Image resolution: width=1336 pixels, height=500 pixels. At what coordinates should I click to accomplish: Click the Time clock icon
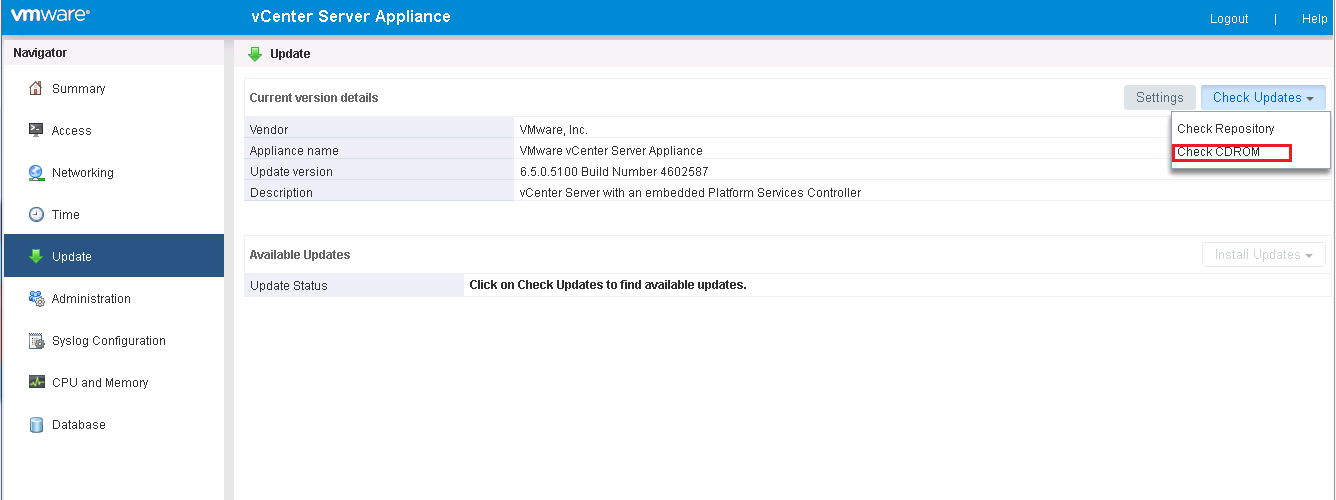click(x=36, y=215)
